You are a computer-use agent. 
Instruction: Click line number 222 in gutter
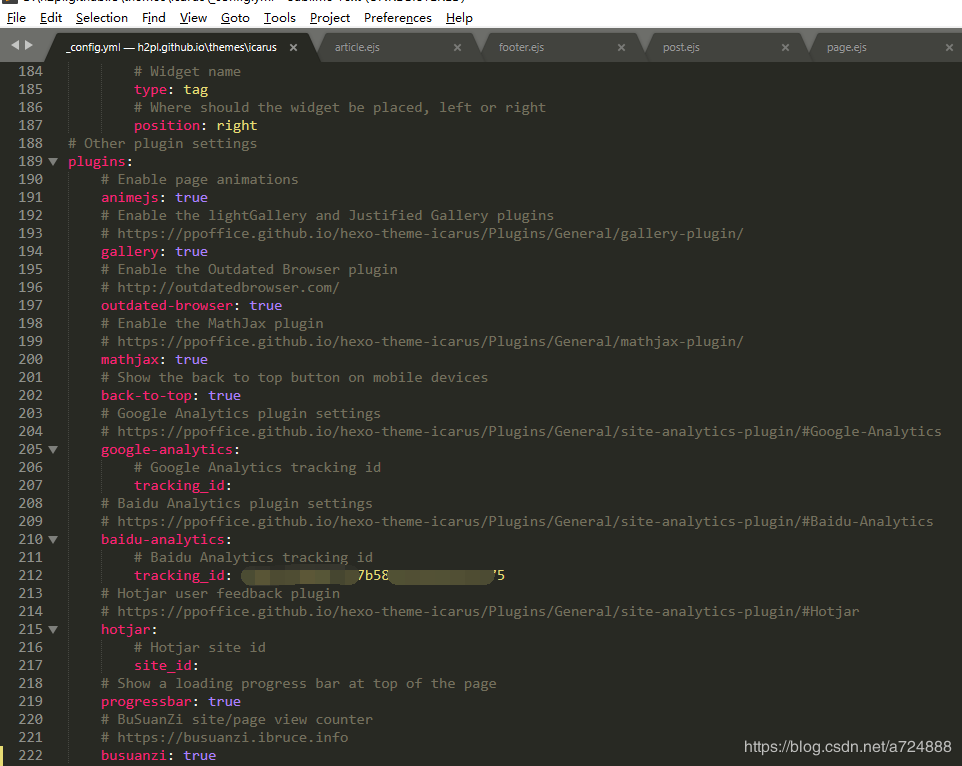coord(31,755)
